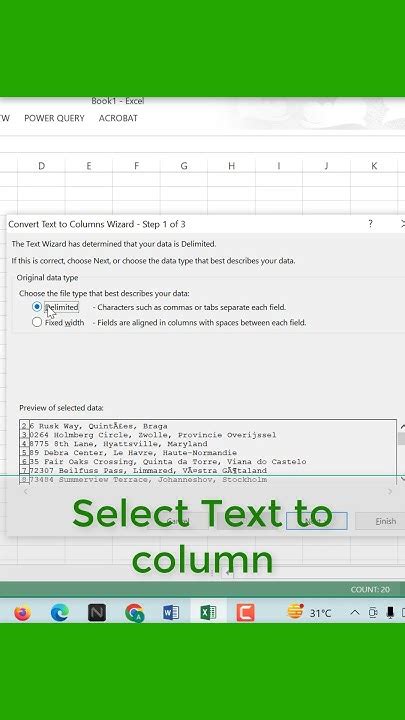Open Notion from the taskbar
Viewport: 405px width, 720px height.
point(97,613)
